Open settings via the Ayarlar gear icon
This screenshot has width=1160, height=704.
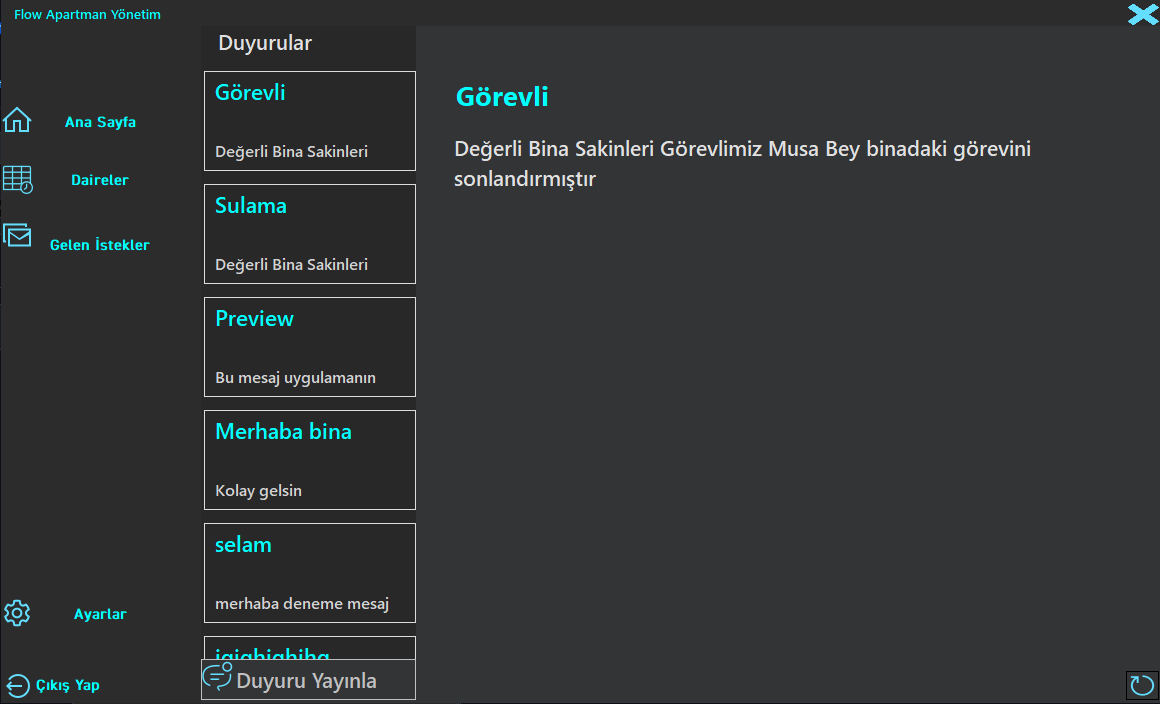point(17,613)
